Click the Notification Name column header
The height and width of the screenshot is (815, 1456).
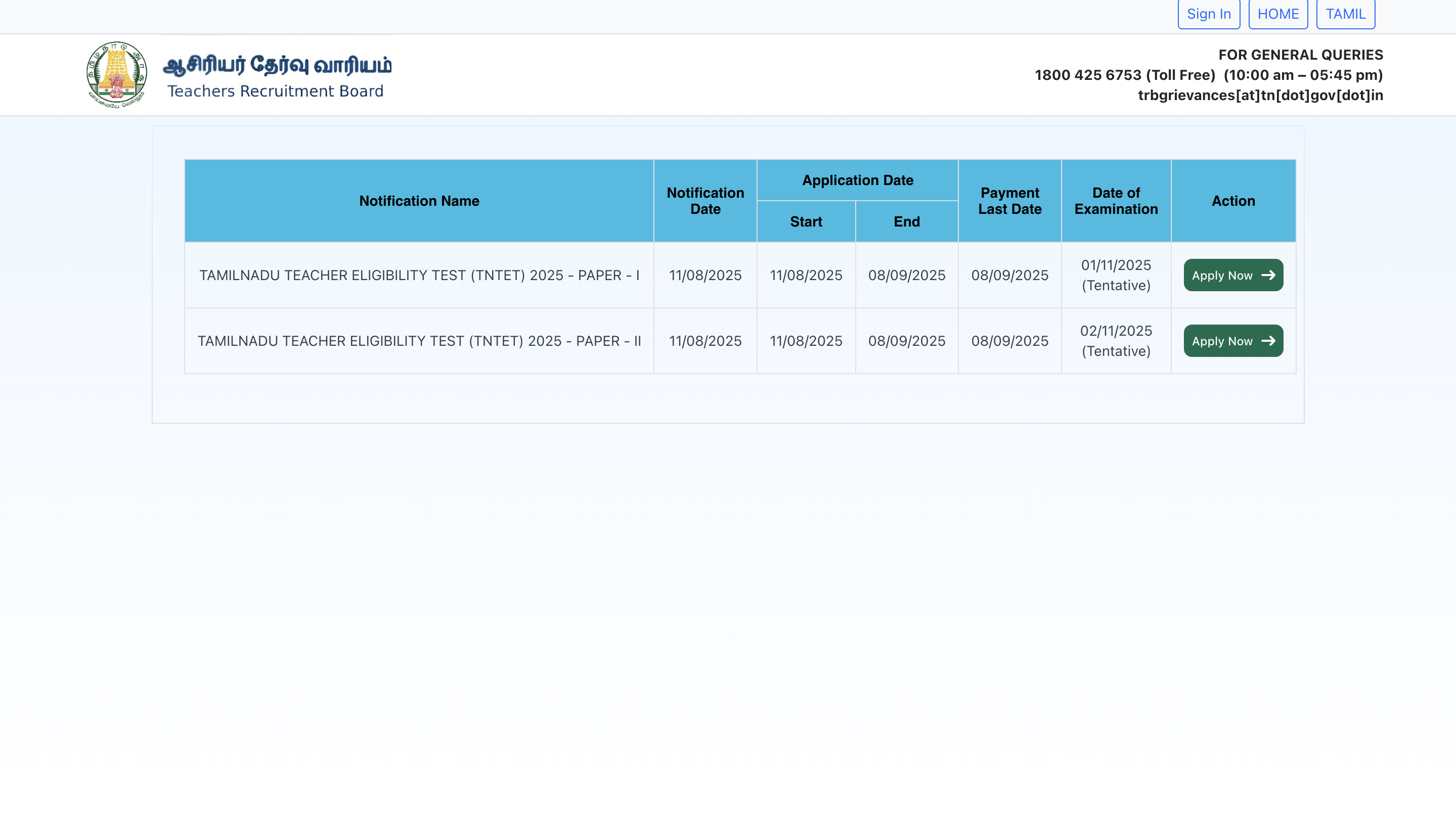(x=419, y=201)
